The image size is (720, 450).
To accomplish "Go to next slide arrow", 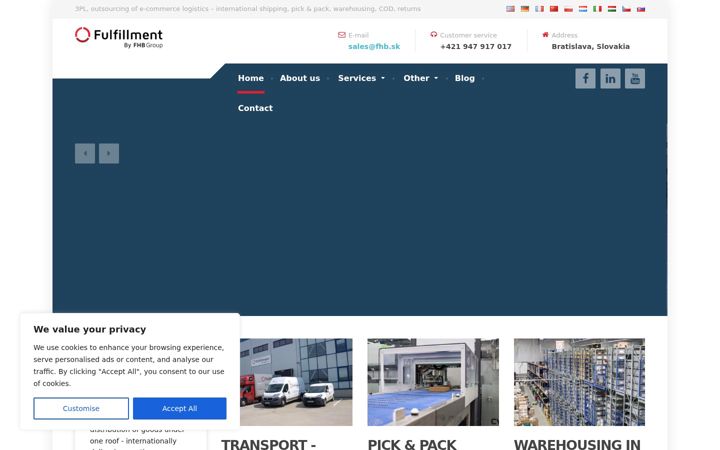I will click(109, 153).
